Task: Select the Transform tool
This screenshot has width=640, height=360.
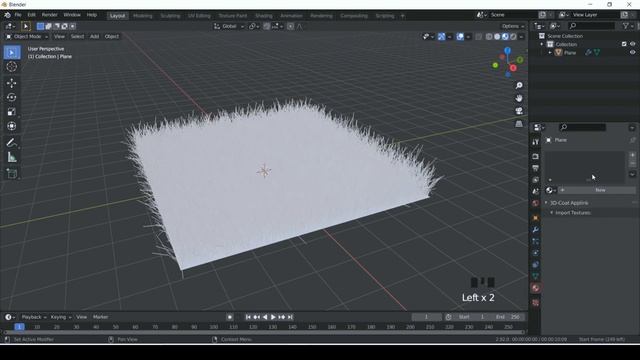Action: (x=12, y=126)
